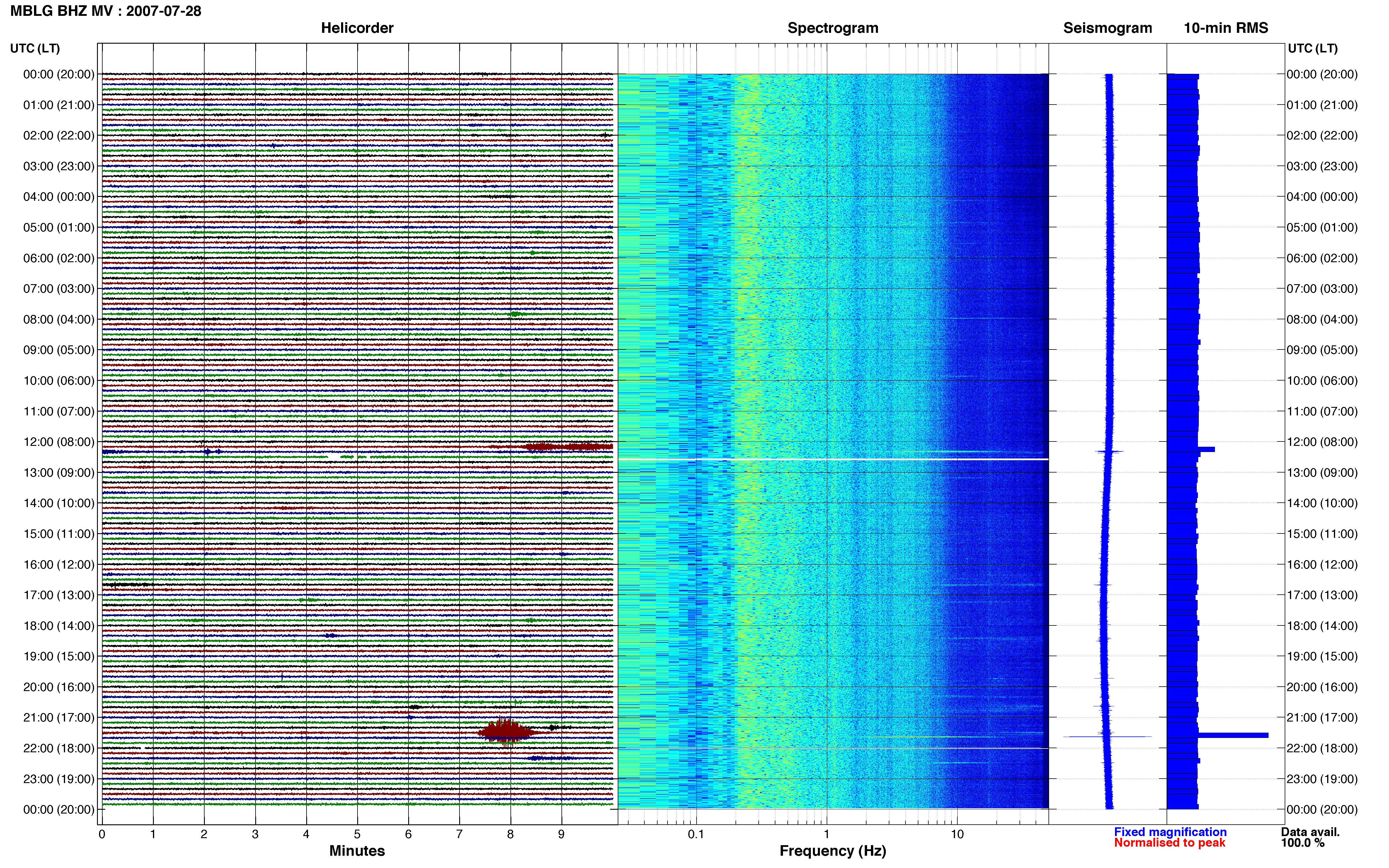This screenshot has height=868, width=1389.
Task: Click tick label '6' on the Minutes axis
Action: [x=408, y=835]
